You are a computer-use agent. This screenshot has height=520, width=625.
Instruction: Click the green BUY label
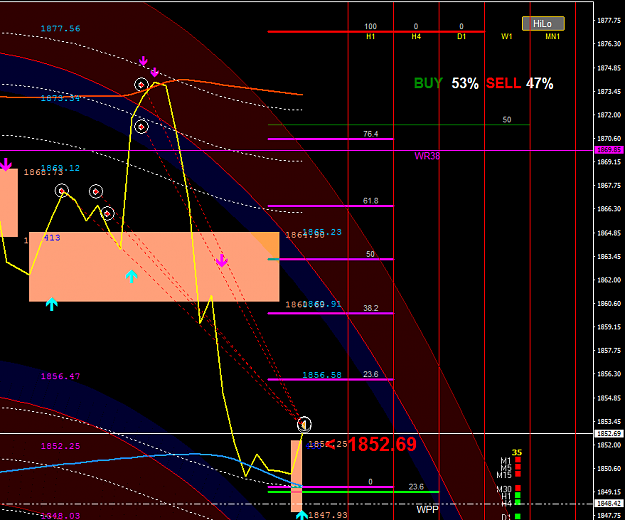[x=428, y=83]
